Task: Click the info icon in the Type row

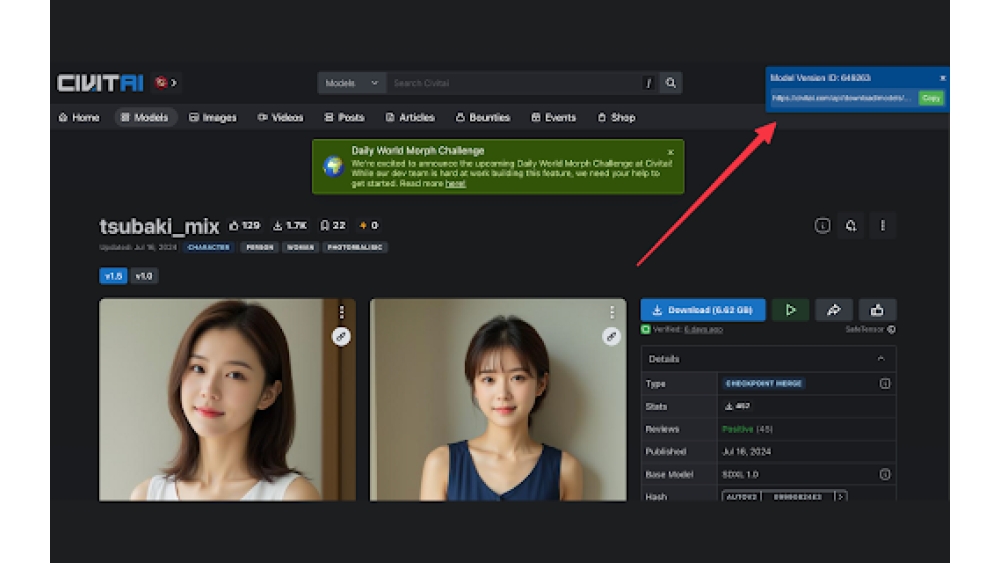Action: click(x=885, y=384)
